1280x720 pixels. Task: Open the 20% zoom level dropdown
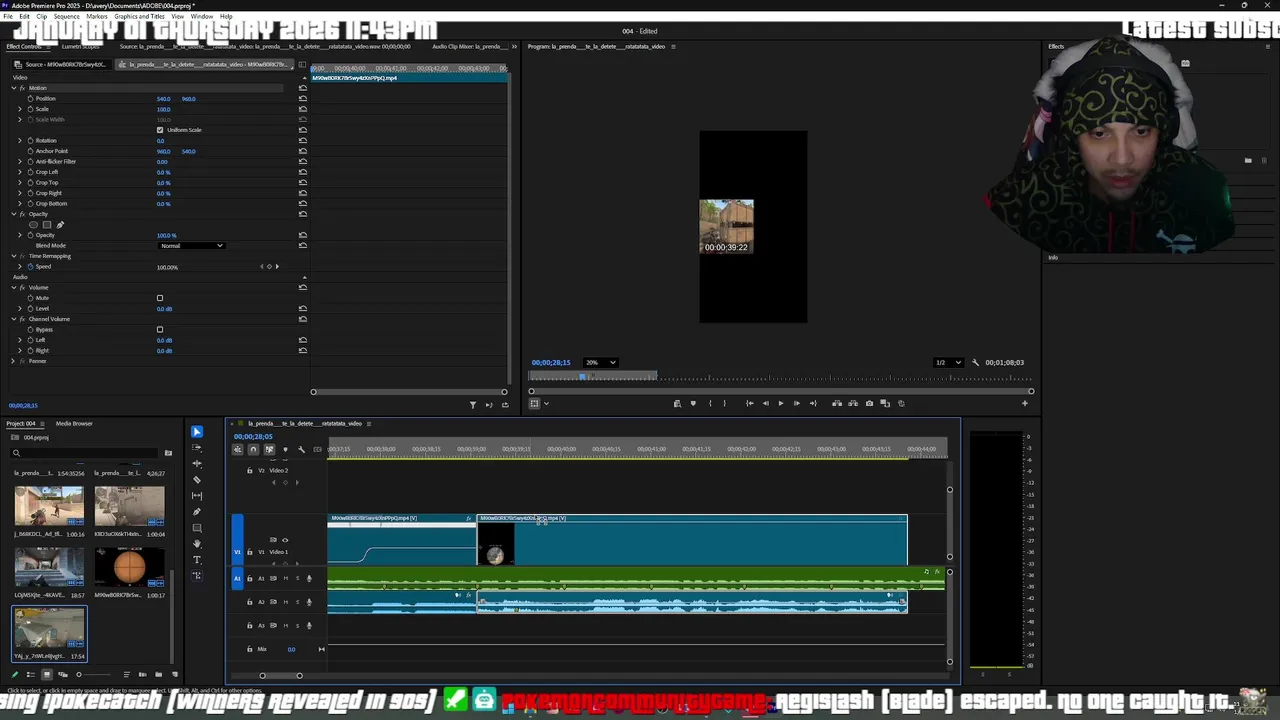click(601, 363)
